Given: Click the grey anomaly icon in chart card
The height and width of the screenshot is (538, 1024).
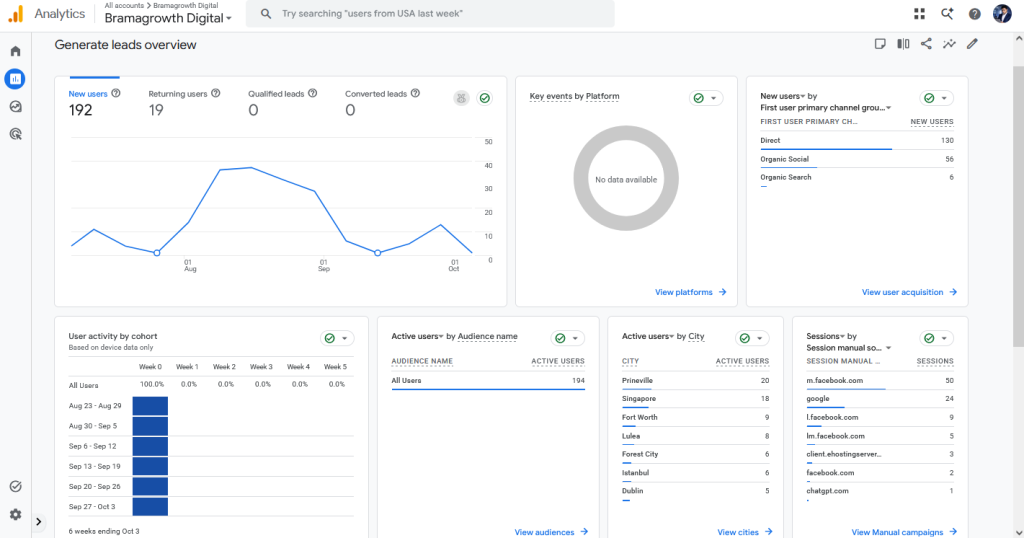Looking at the screenshot, I should [461, 99].
